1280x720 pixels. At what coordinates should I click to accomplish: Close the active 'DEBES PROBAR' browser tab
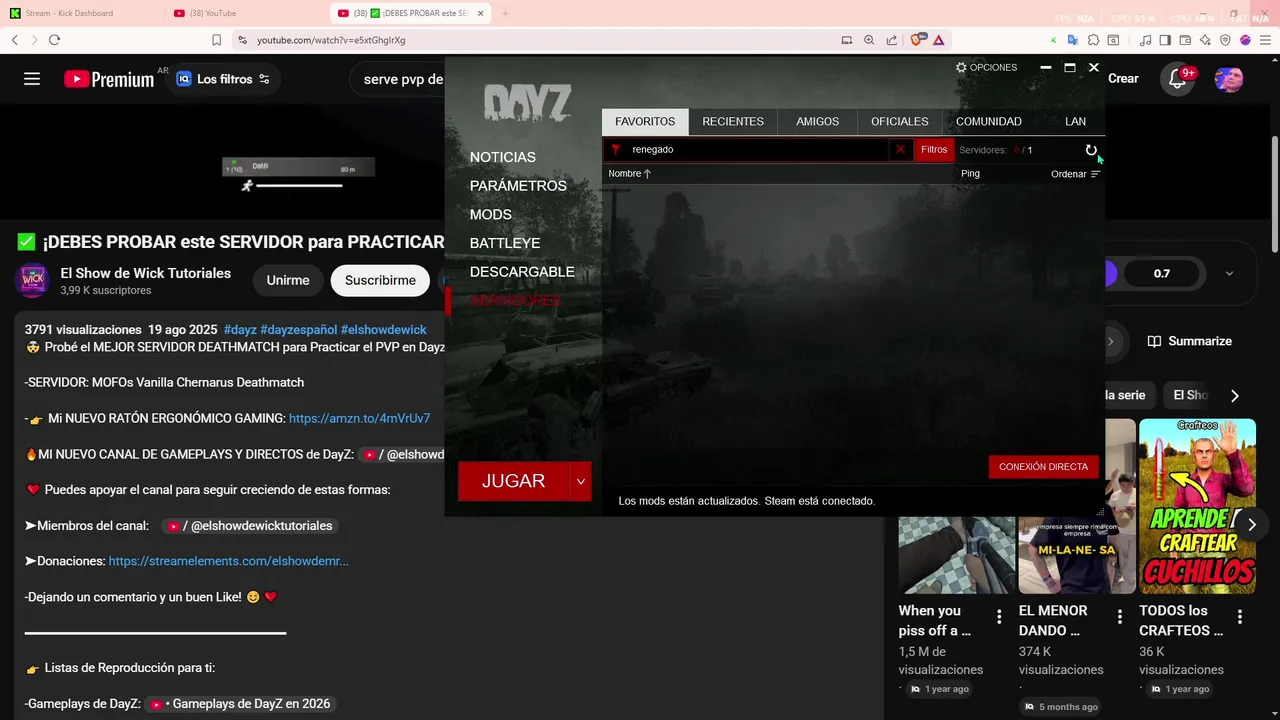pos(481,13)
